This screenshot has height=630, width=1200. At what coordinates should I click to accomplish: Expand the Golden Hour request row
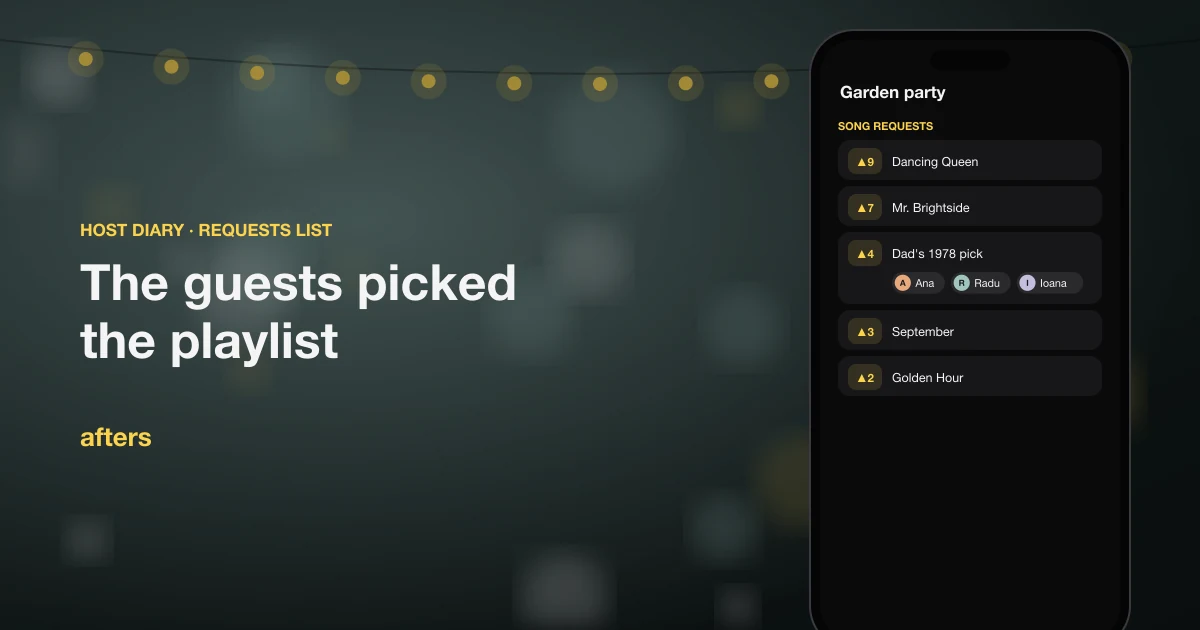coord(970,376)
